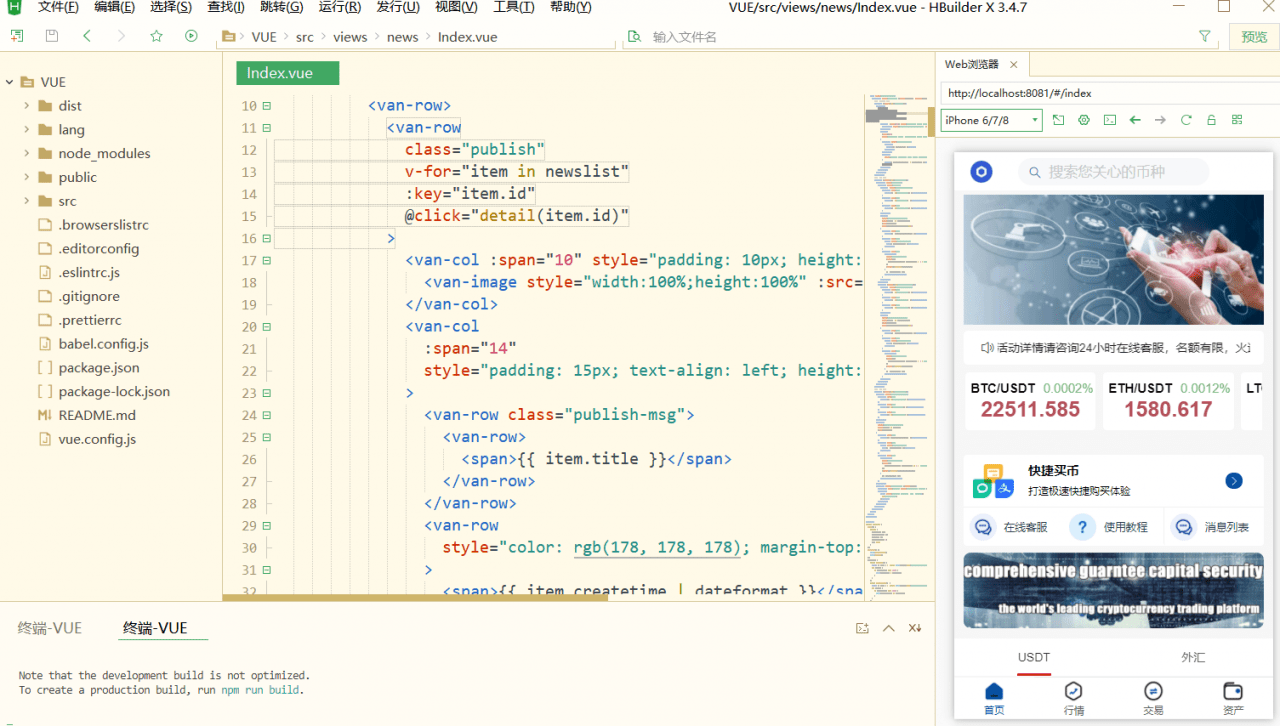Click the browser URL address field
The image size is (1280, 726).
1100,93
